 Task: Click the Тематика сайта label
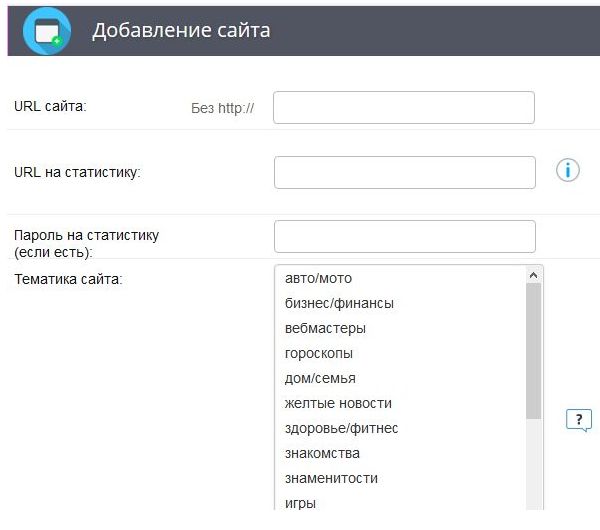(x=68, y=279)
